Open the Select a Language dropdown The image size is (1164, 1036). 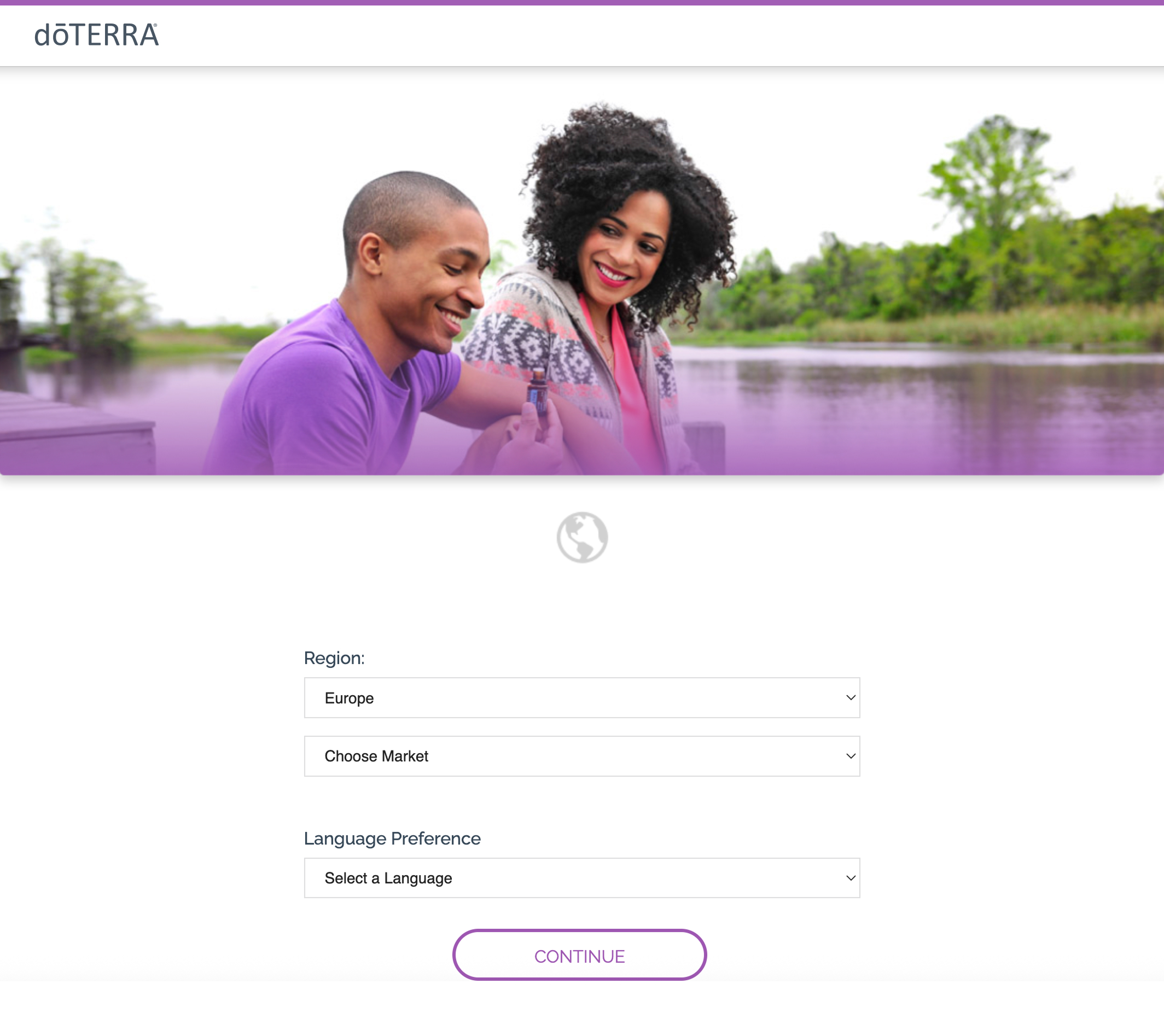point(582,878)
